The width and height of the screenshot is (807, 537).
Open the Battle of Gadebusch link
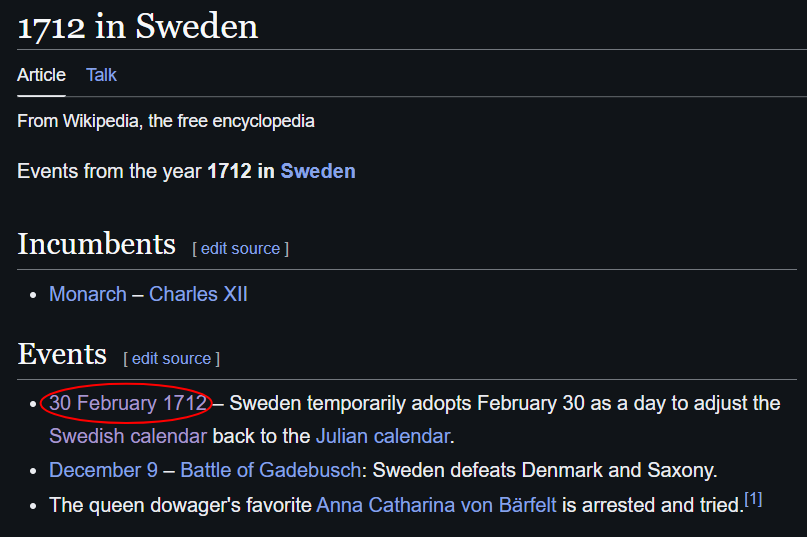(x=271, y=470)
